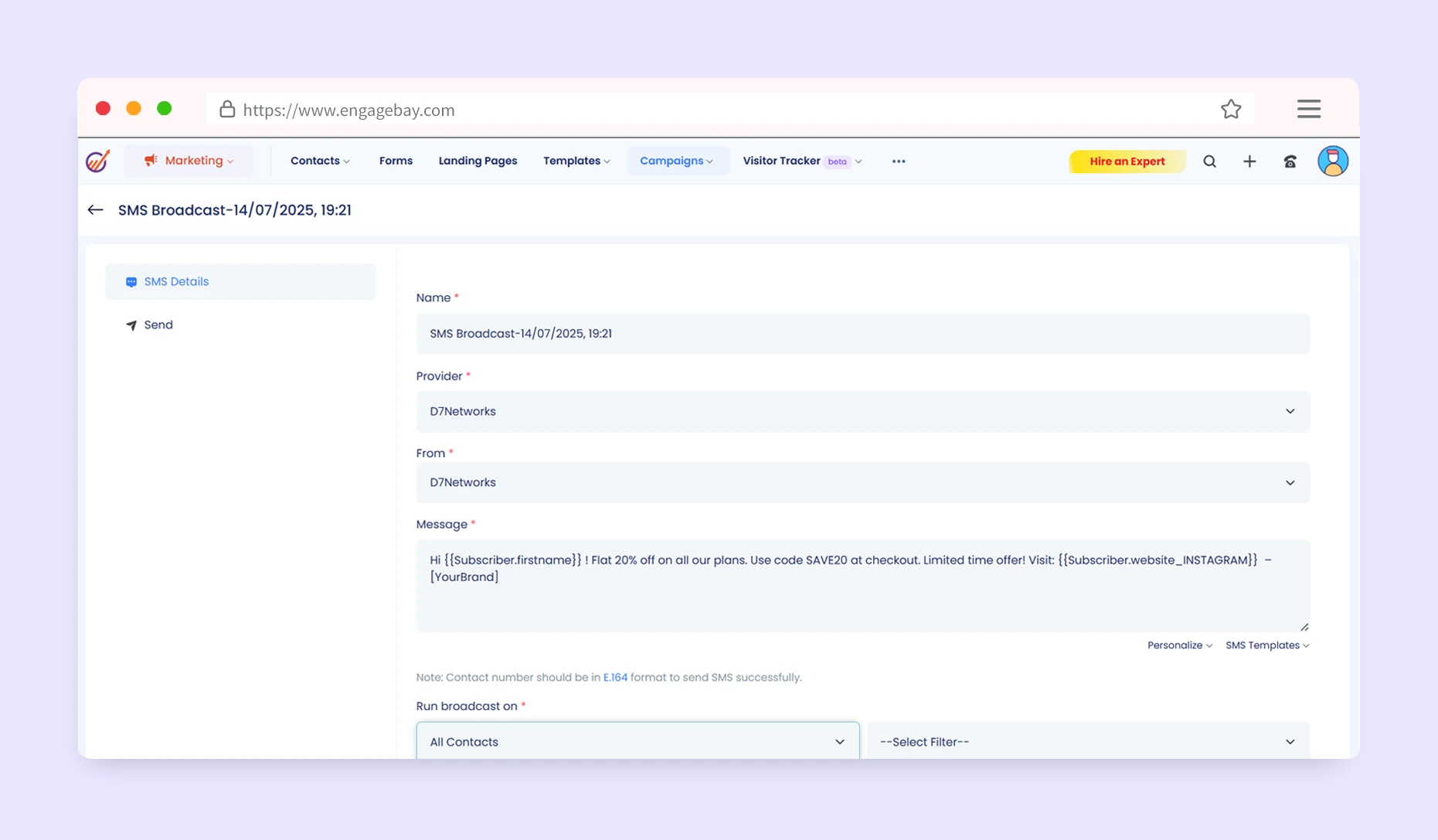This screenshot has width=1438, height=840.
Task: Open the search magnifier icon
Action: pos(1209,162)
